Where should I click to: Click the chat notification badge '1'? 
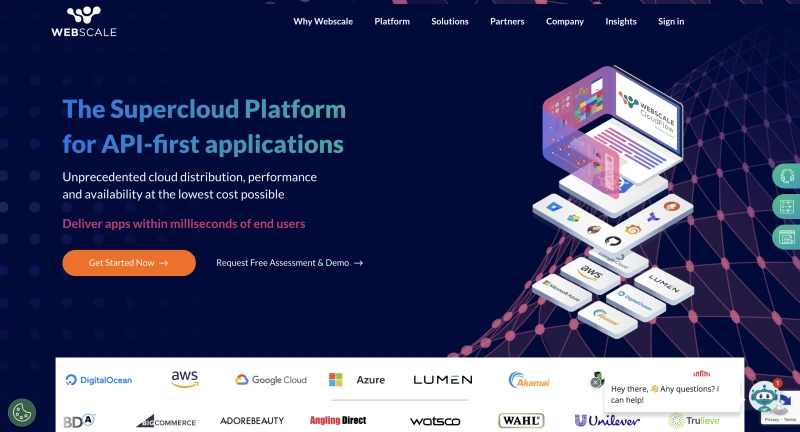point(777,383)
